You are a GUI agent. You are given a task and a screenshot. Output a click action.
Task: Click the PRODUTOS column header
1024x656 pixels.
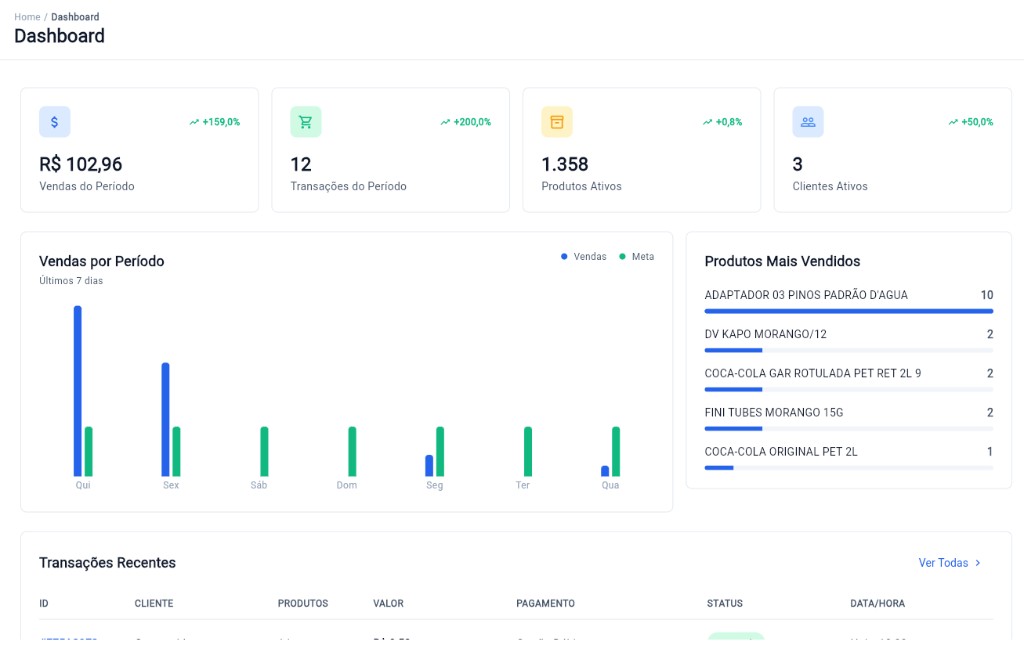click(x=303, y=603)
